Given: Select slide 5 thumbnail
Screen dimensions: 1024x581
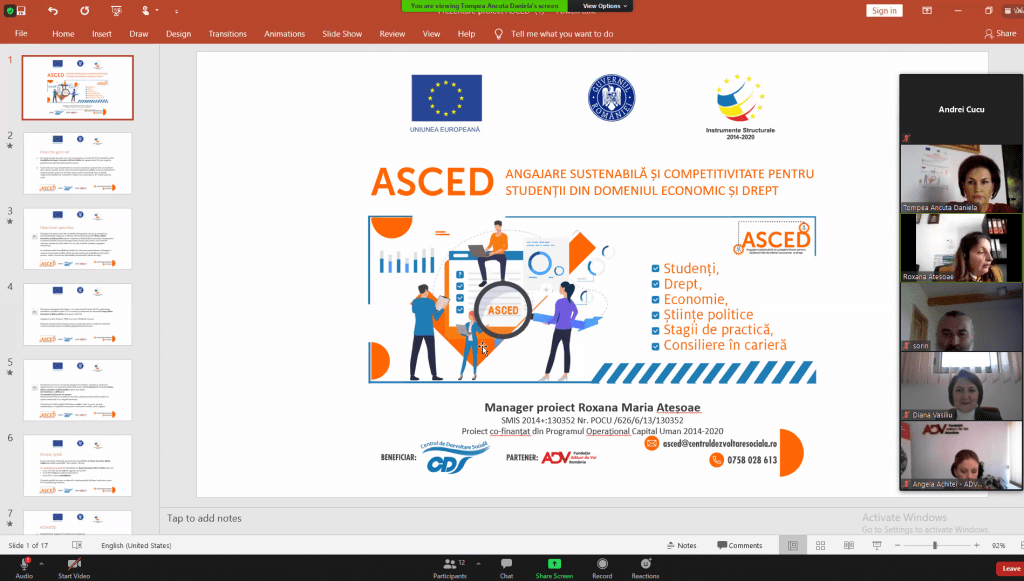Looking at the screenshot, I should click(x=78, y=390).
